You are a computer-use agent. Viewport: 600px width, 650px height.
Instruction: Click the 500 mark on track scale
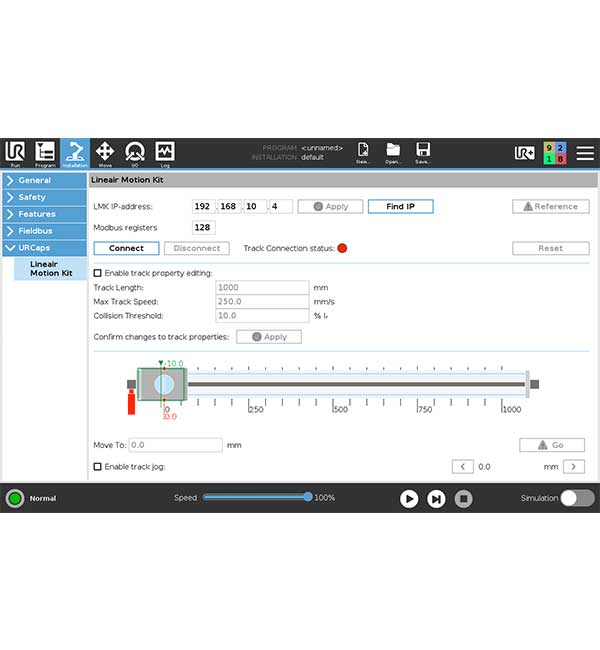(340, 410)
